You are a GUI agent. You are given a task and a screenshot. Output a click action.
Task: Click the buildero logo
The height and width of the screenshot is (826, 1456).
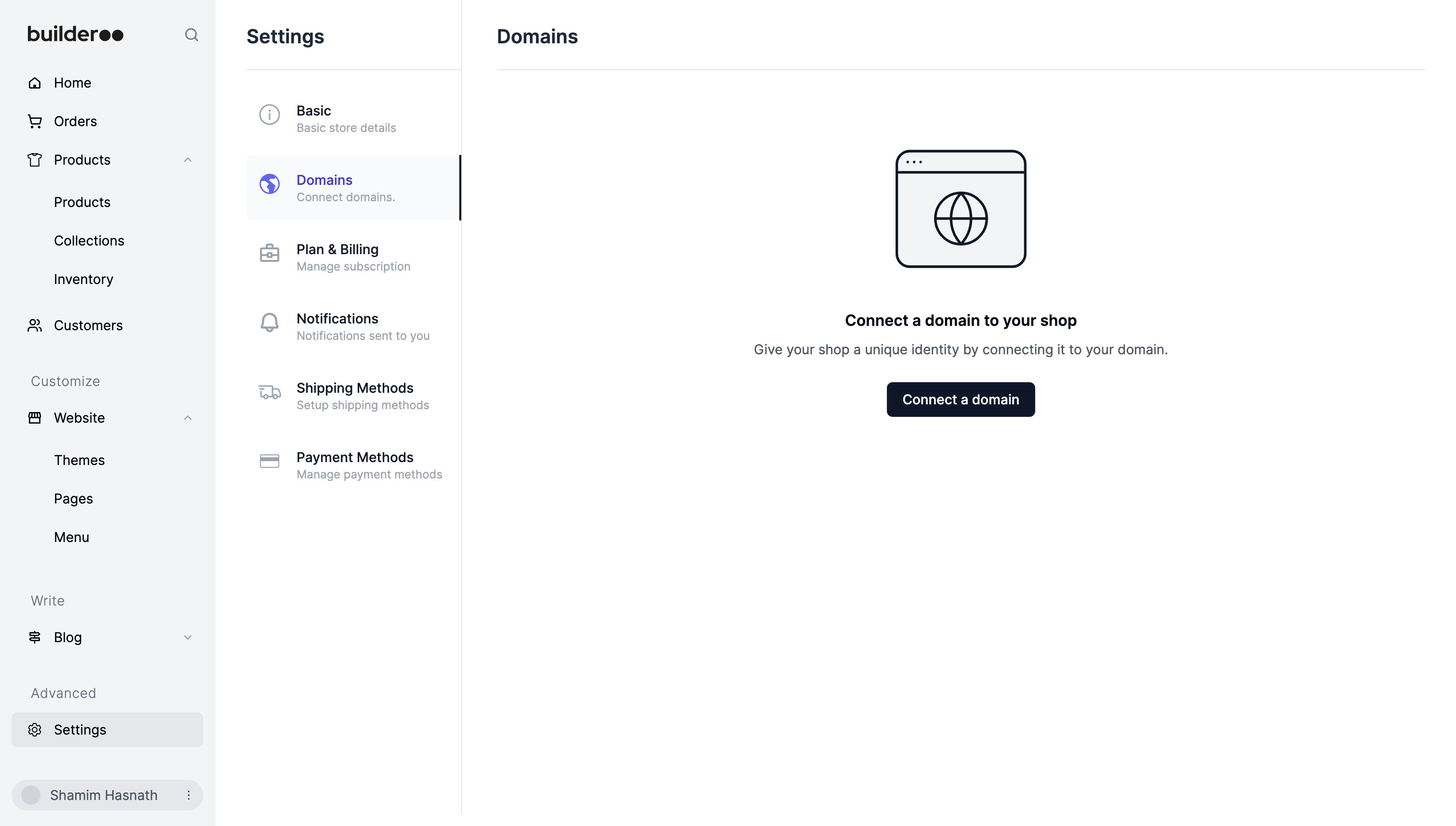76,34
